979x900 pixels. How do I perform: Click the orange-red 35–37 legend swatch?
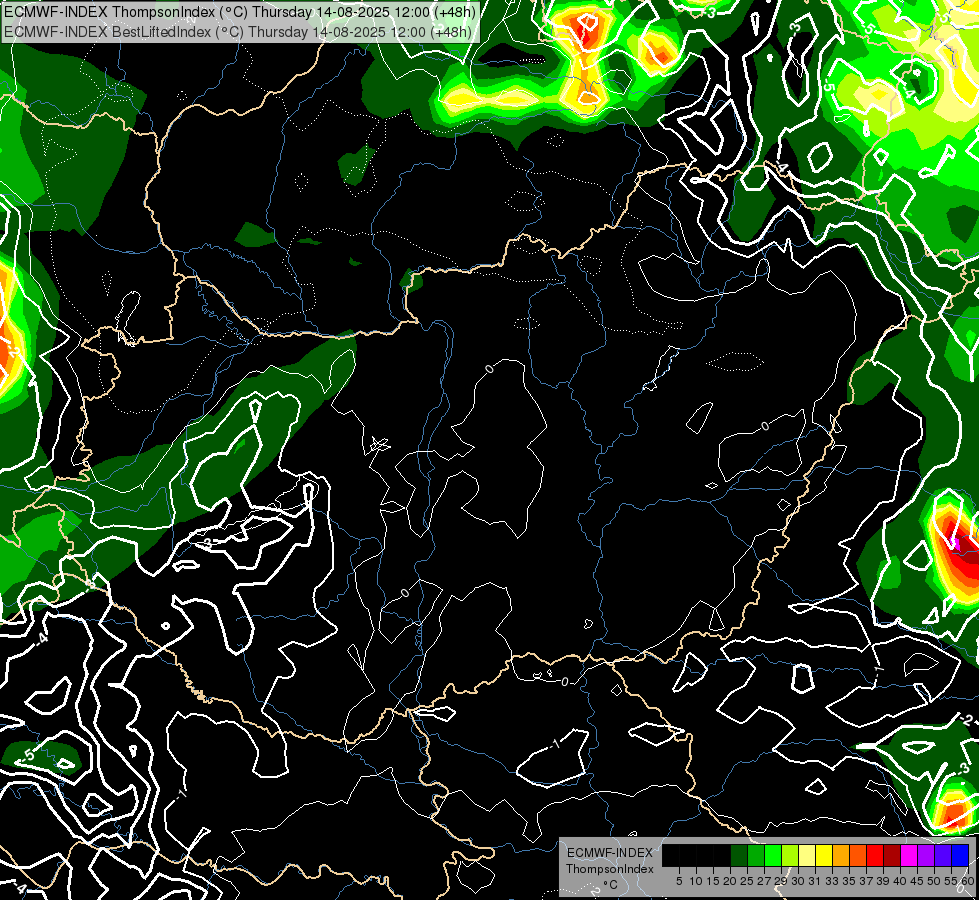tap(858, 855)
